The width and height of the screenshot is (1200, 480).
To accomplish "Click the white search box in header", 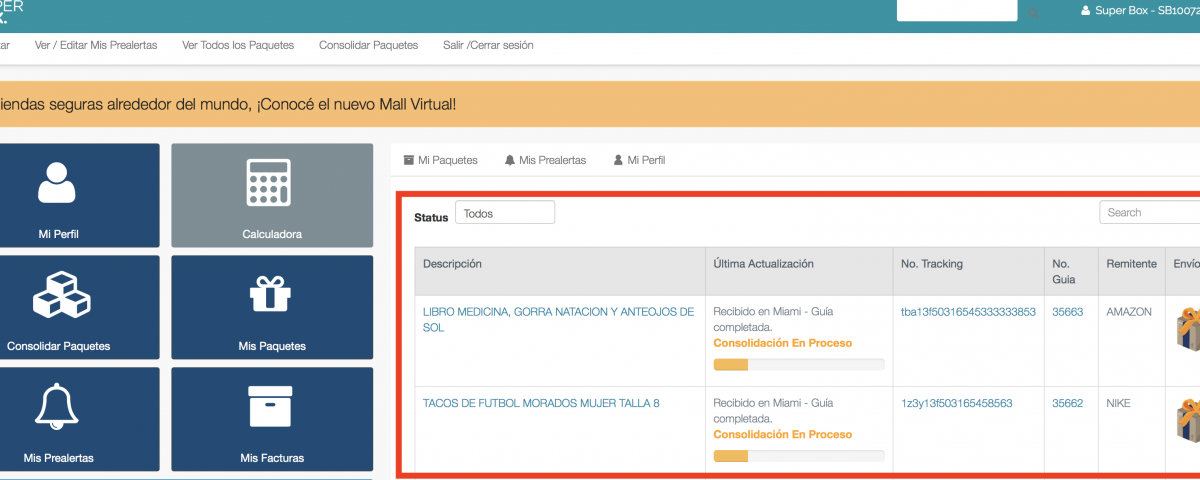I will click(x=957, y=10).
